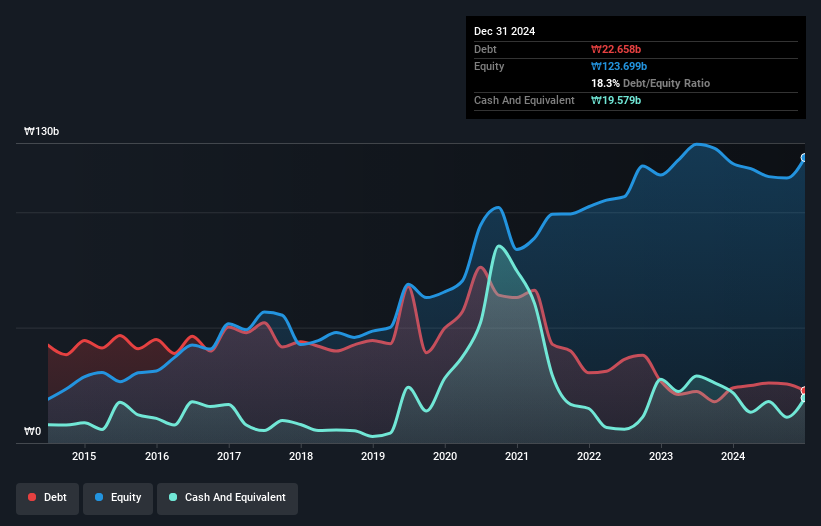Click the ₩19.579b cash value
The width and height of the screenshot is (821, 526).
pos(616,100)
